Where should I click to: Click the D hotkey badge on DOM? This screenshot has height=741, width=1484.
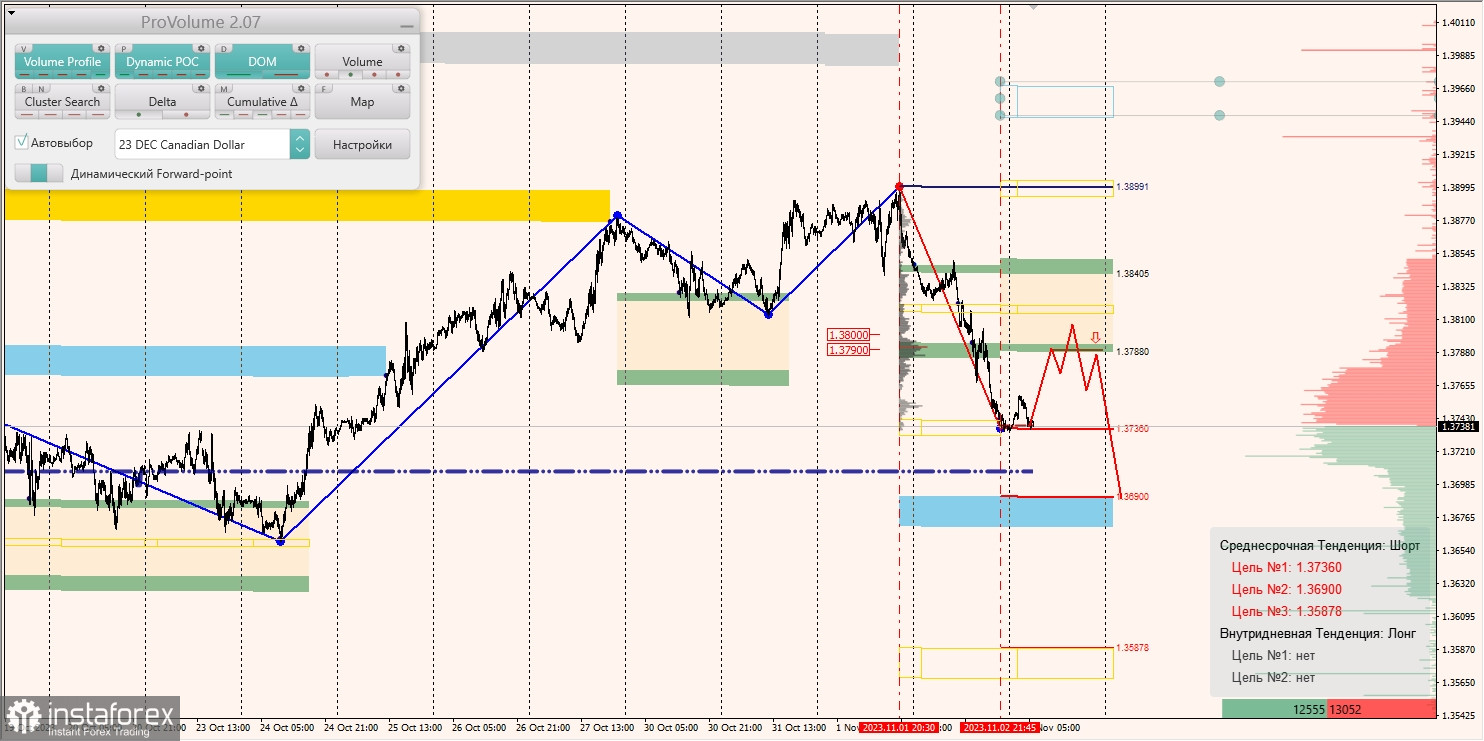click(x=224, y=48)
